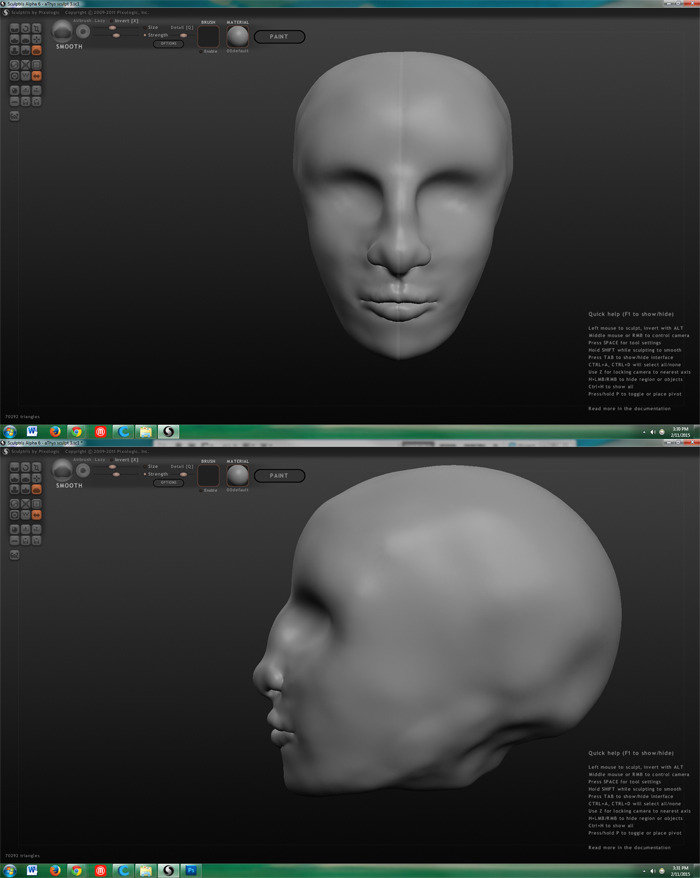The width and height of the screenshot is (700, 878).
Task: Toggle Wireframe display in upper Sculptris window
Action: pyautogui.click(x=26, y=76)
